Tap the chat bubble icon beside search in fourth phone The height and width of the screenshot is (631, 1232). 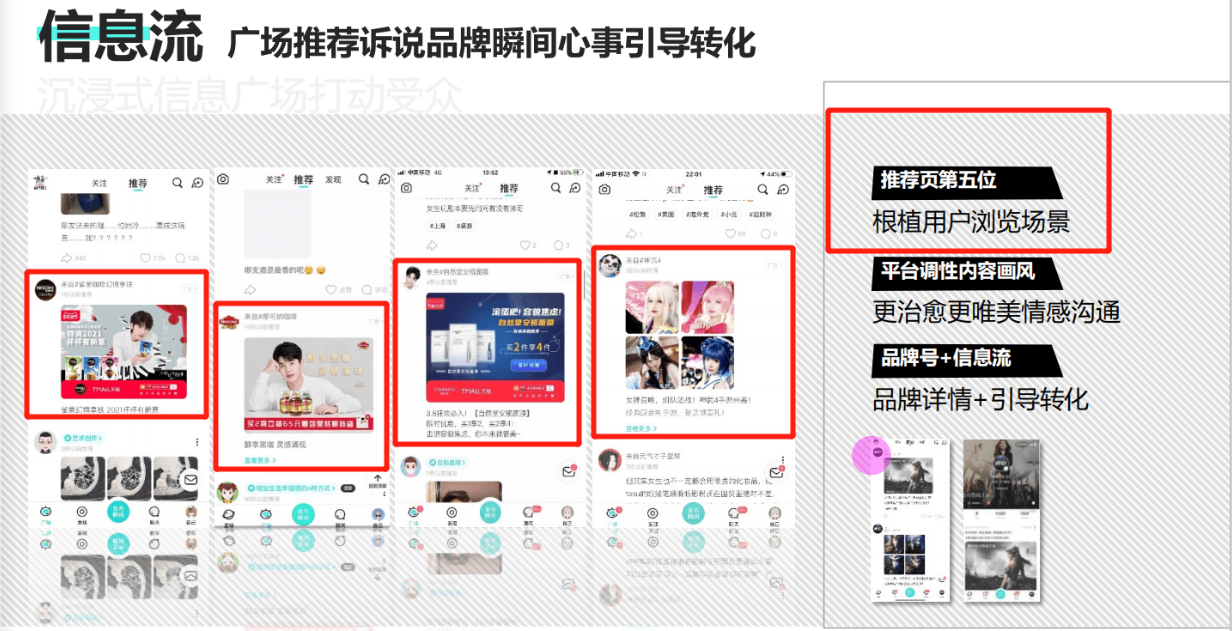click(783, 189)
